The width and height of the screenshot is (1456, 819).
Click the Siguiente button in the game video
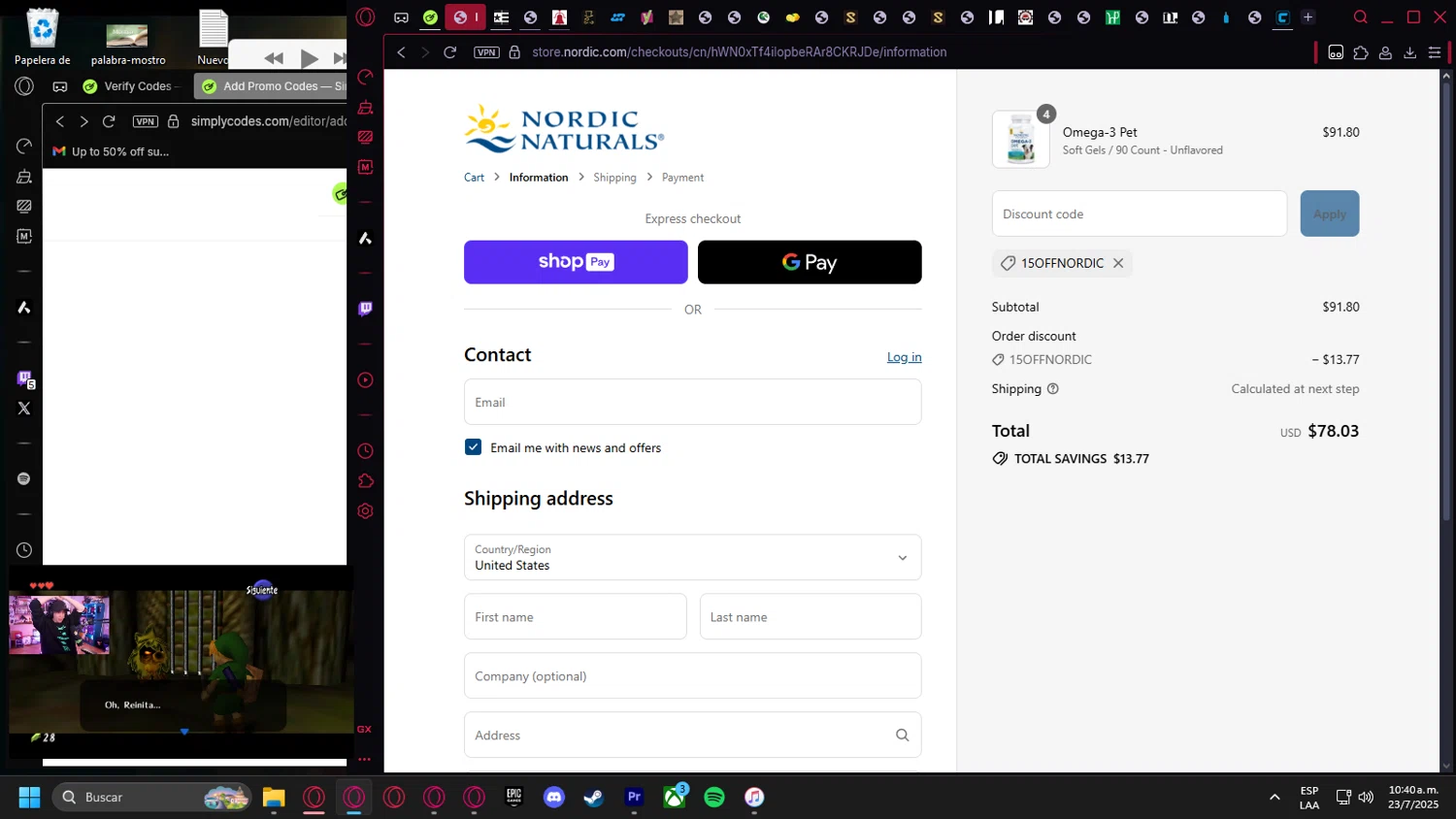point(262,589)
